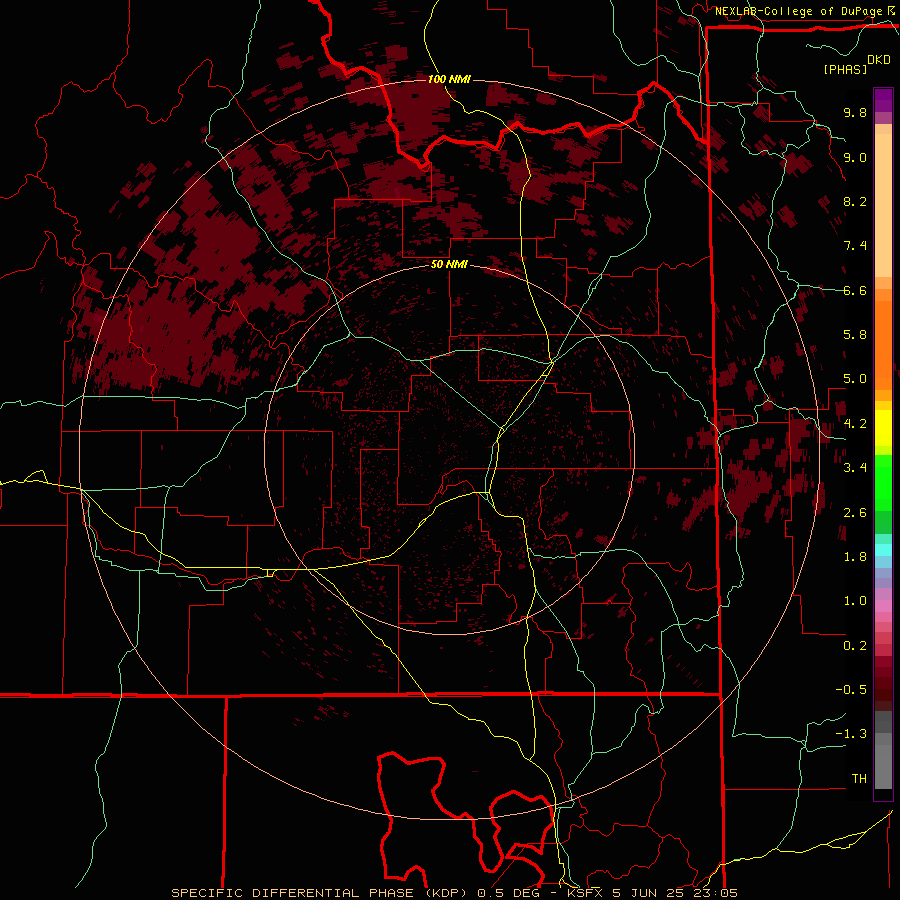Click the 9.8 legend value
This screenshot has width=900, height=900.
tap(855, 112)
